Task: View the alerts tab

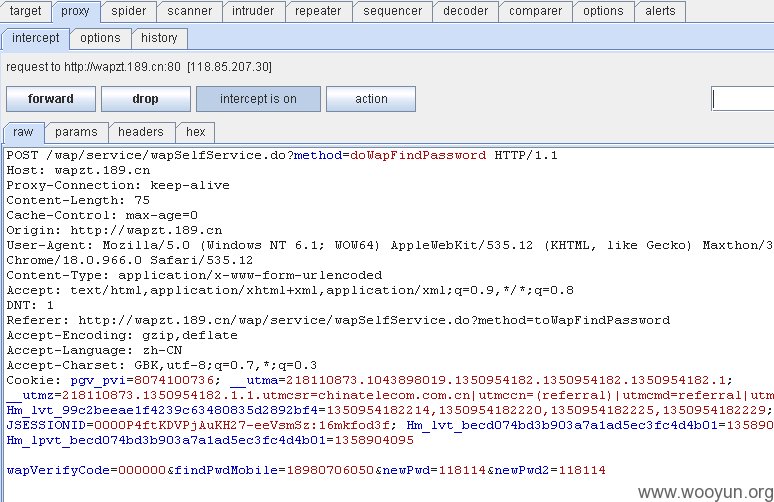Action: tap(660, 11)
